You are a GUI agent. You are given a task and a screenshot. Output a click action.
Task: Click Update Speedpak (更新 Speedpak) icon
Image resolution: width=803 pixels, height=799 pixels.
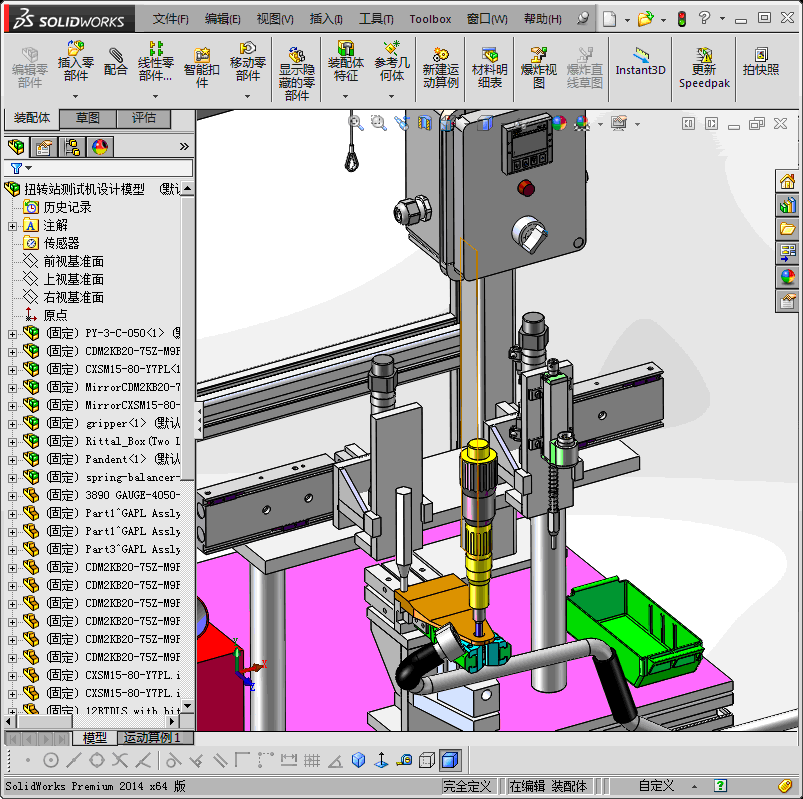pos(704,68)
